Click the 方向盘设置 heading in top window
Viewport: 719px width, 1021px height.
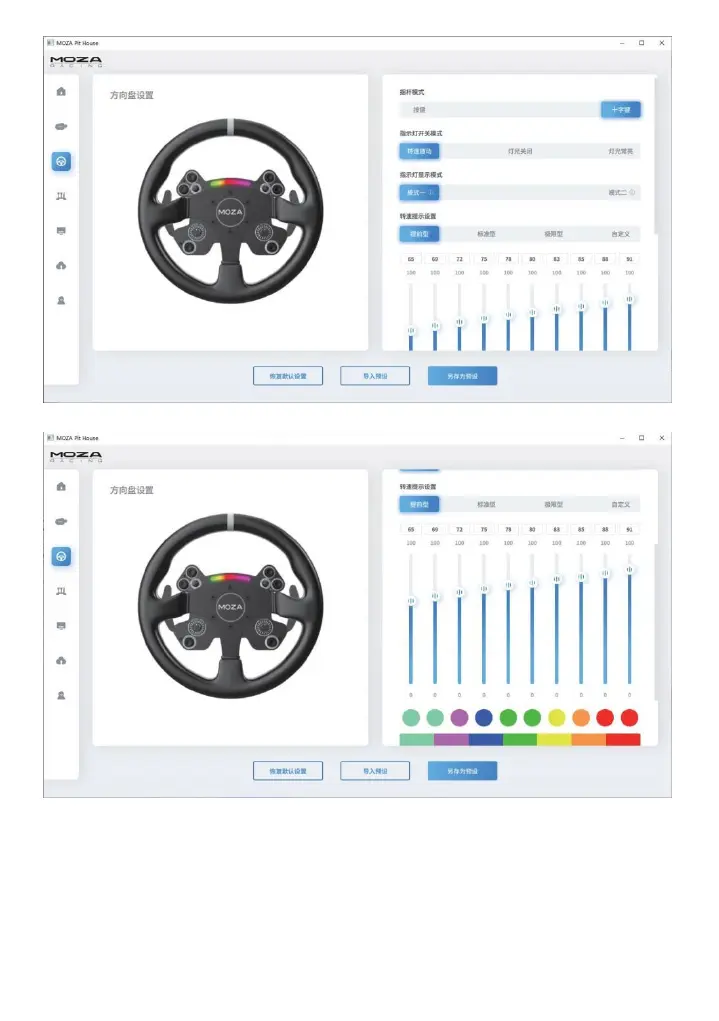coord(132,95)
